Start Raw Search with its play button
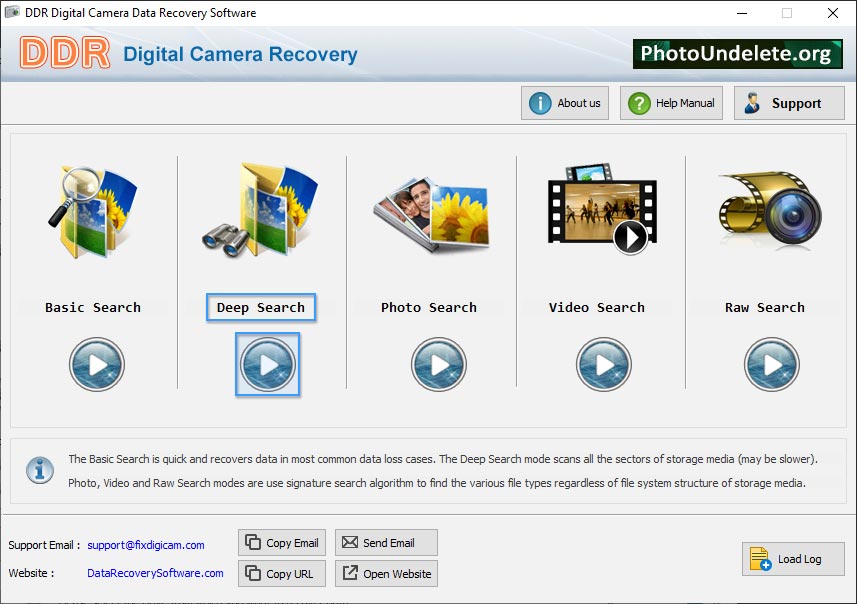Screen dimensions: 857x604 [x=771, y=365]
